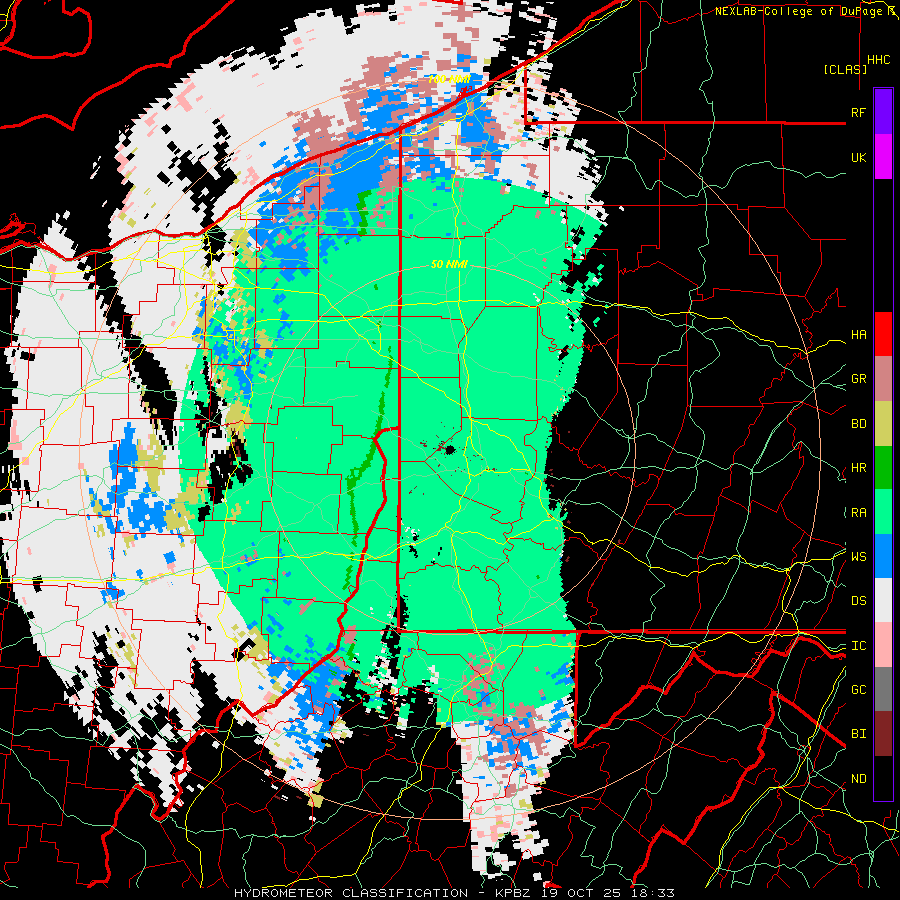Click the 100 NMI range ring label
Screen dimensions: 900x900
click(449, 79)
